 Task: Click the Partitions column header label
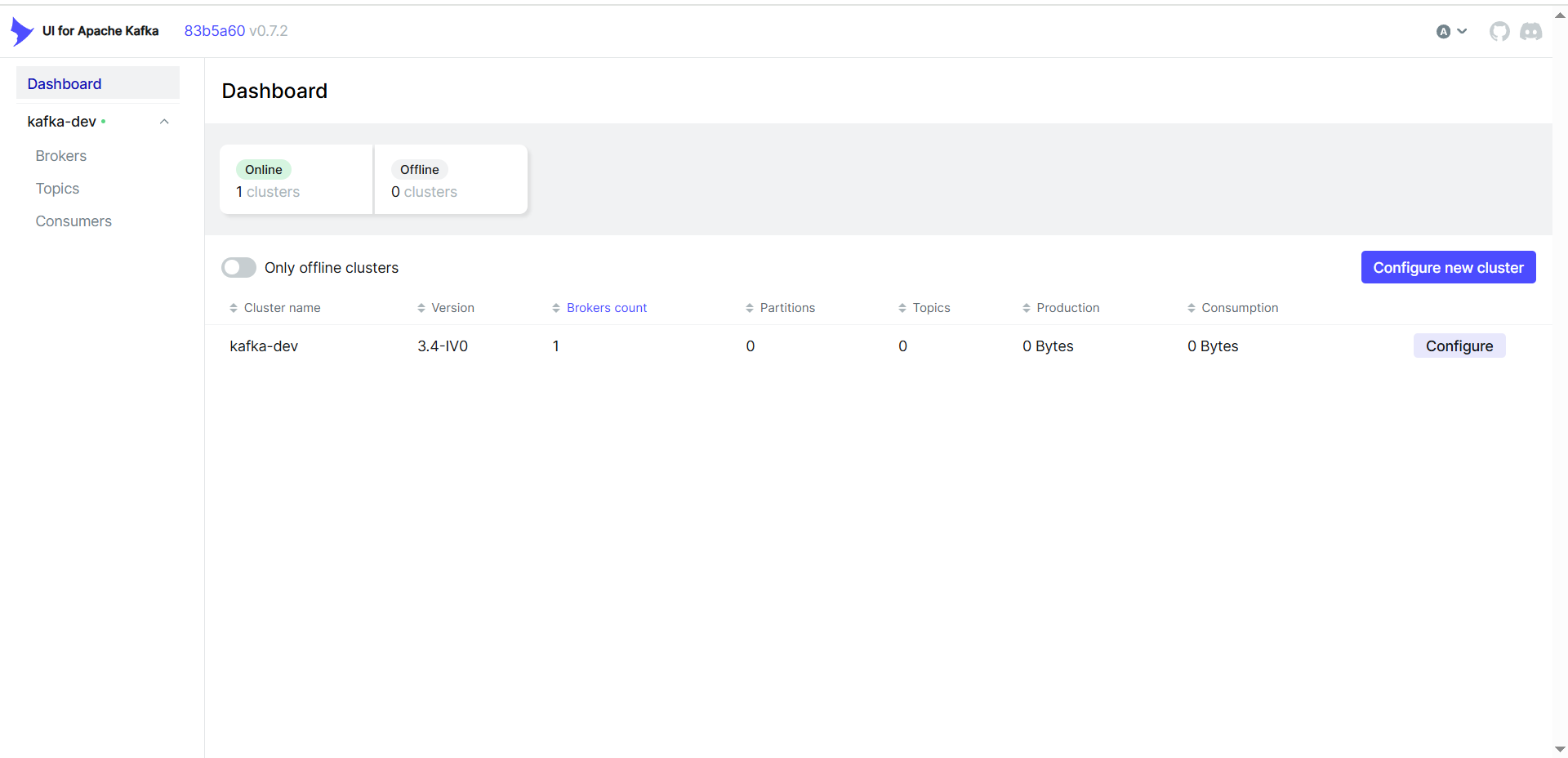pos(787,308)
